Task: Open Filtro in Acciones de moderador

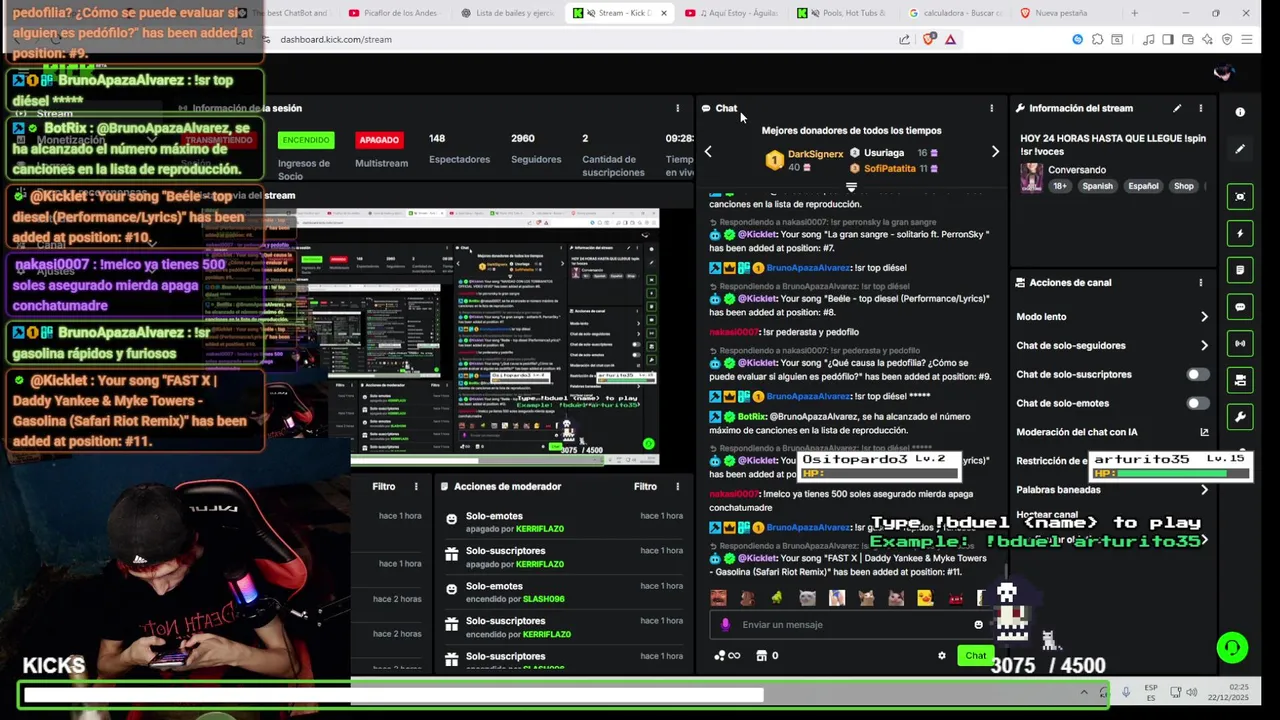Action: (645, 487)
